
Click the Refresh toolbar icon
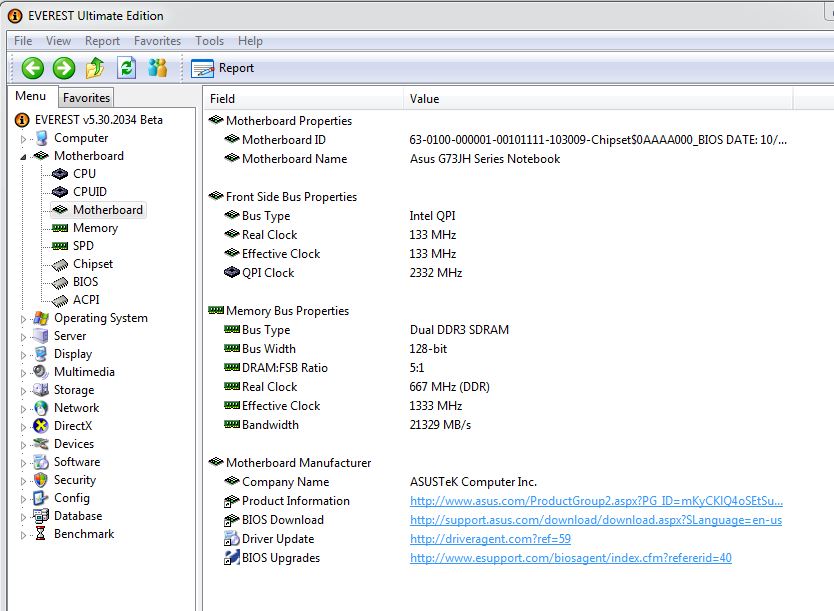(126, 68)
